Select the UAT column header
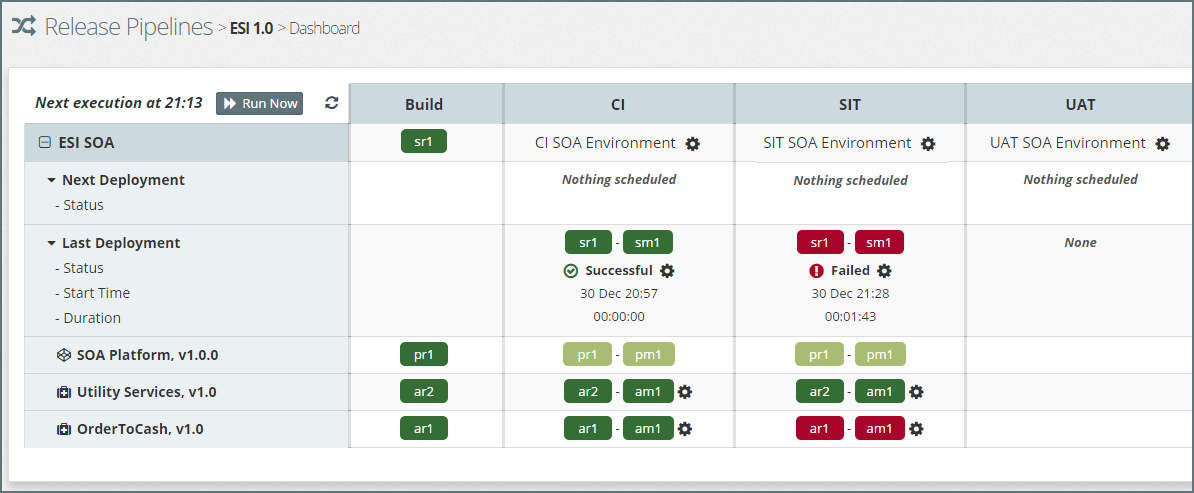The width and height of the screenshot is (1194, 493). pos(1080,104)
